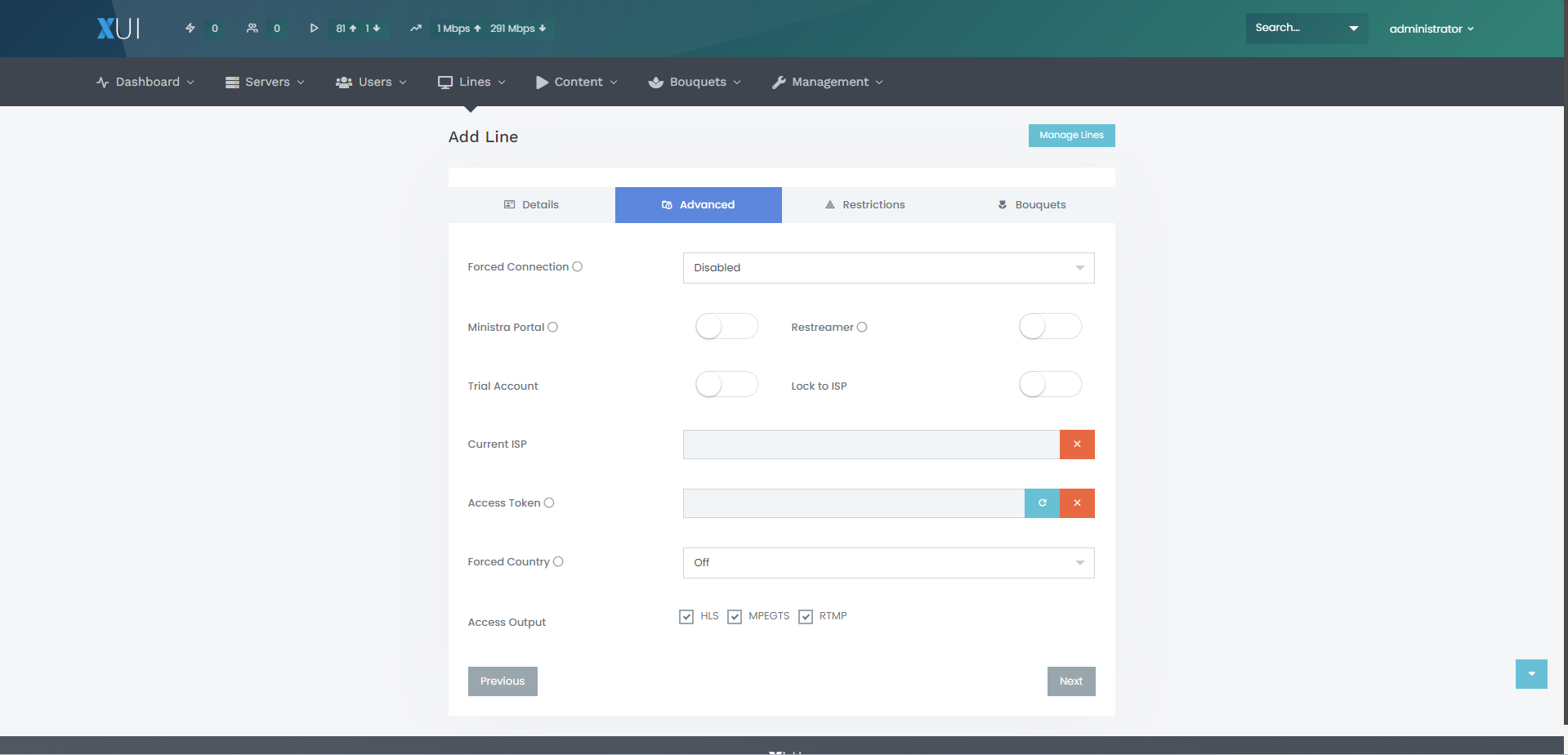
Task: Click the Previous button
Action: pos(503,681)
